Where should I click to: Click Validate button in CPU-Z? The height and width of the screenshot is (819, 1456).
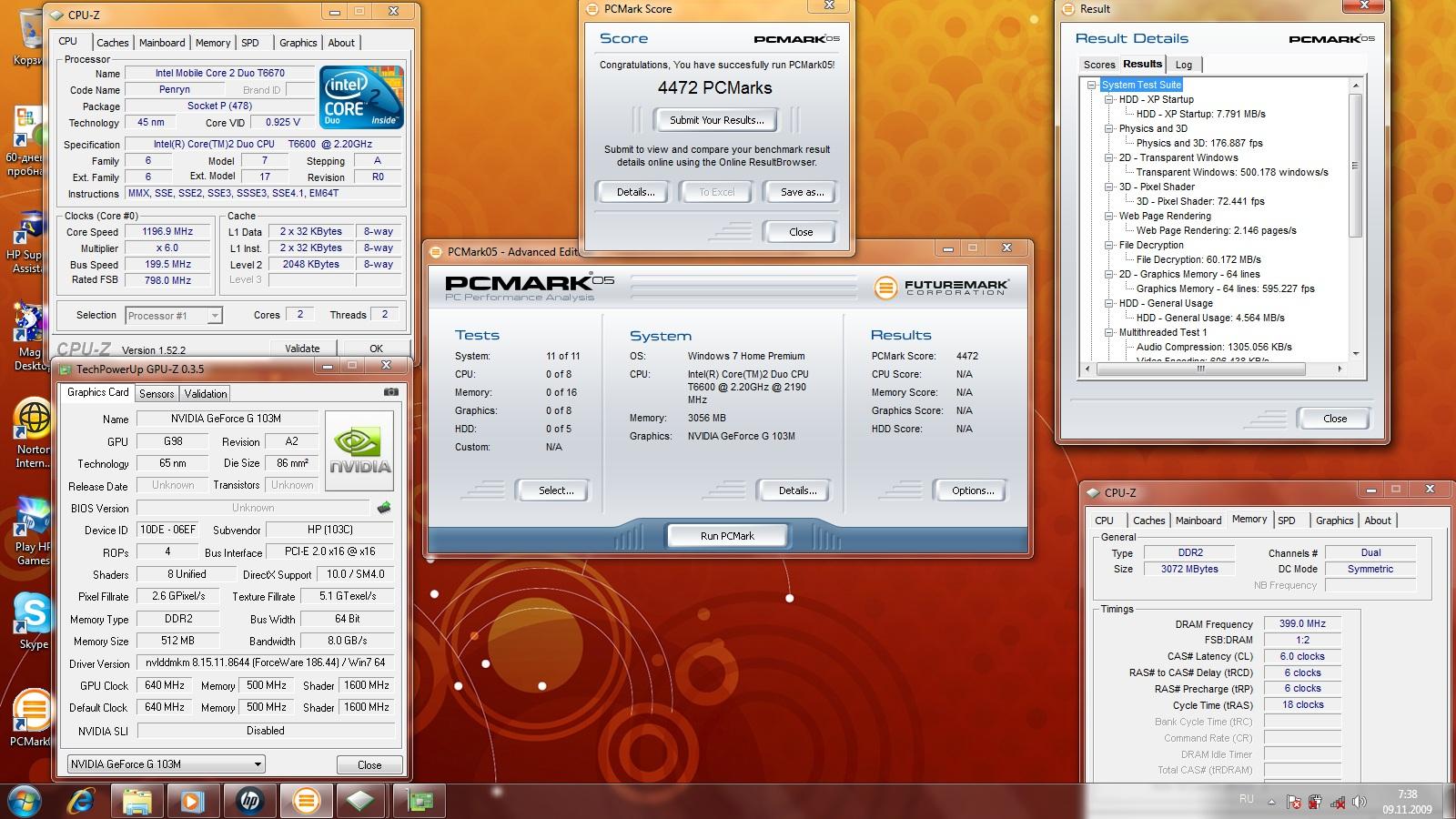302,349
